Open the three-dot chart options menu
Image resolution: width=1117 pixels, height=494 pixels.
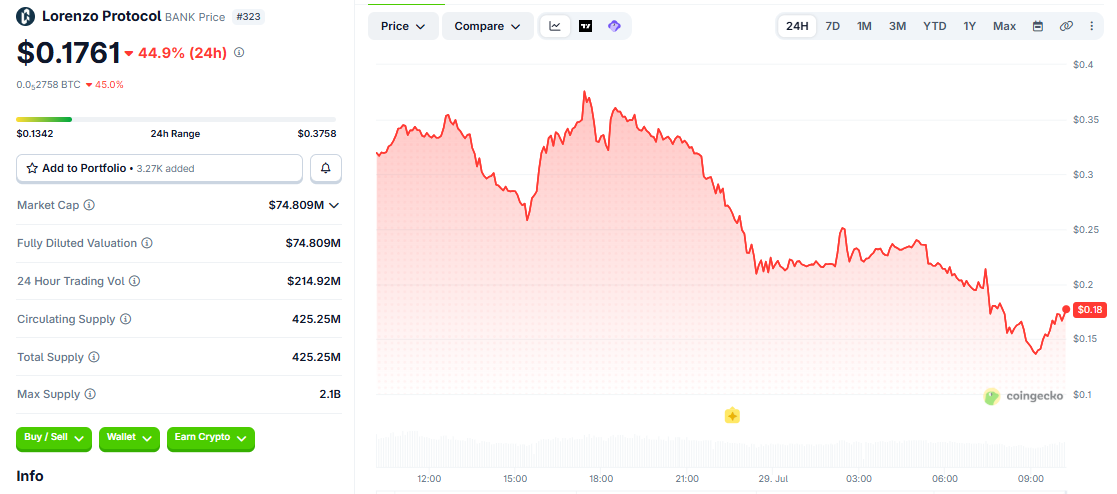click(x=1091, y=26)
